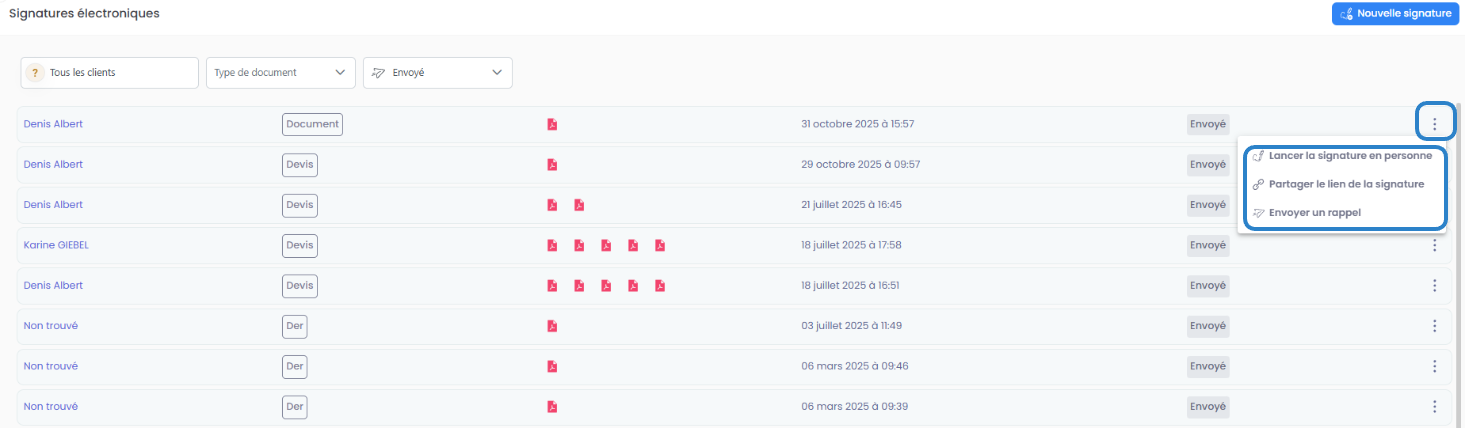1465x428 pixels.
Task: Click the send icon beside Envoyer un rappel
Action: coord(1258,212)
